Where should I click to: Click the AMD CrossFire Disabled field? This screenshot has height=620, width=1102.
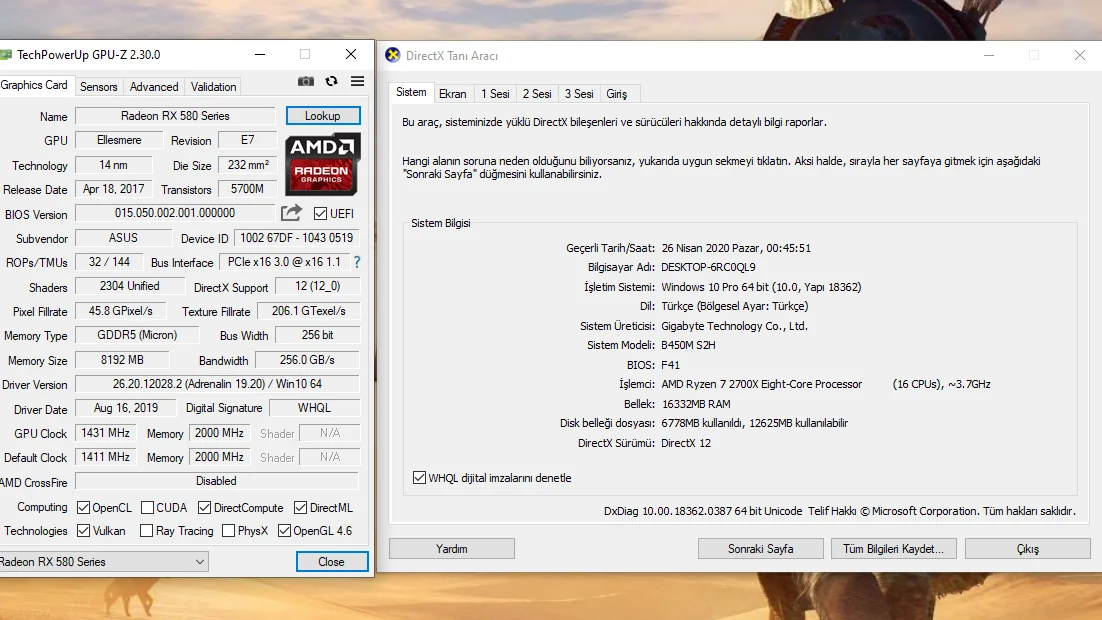216,481
